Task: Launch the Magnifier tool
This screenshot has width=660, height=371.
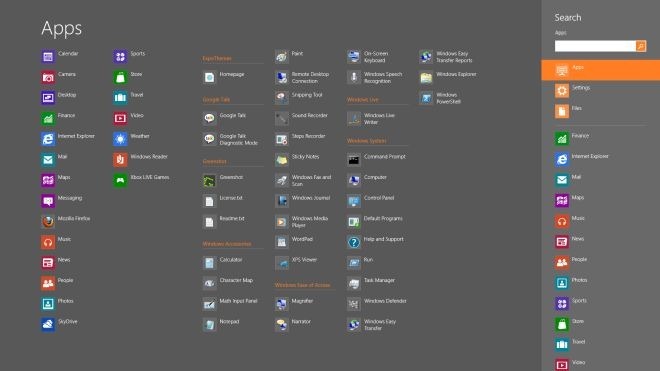Action: [282, 304]
